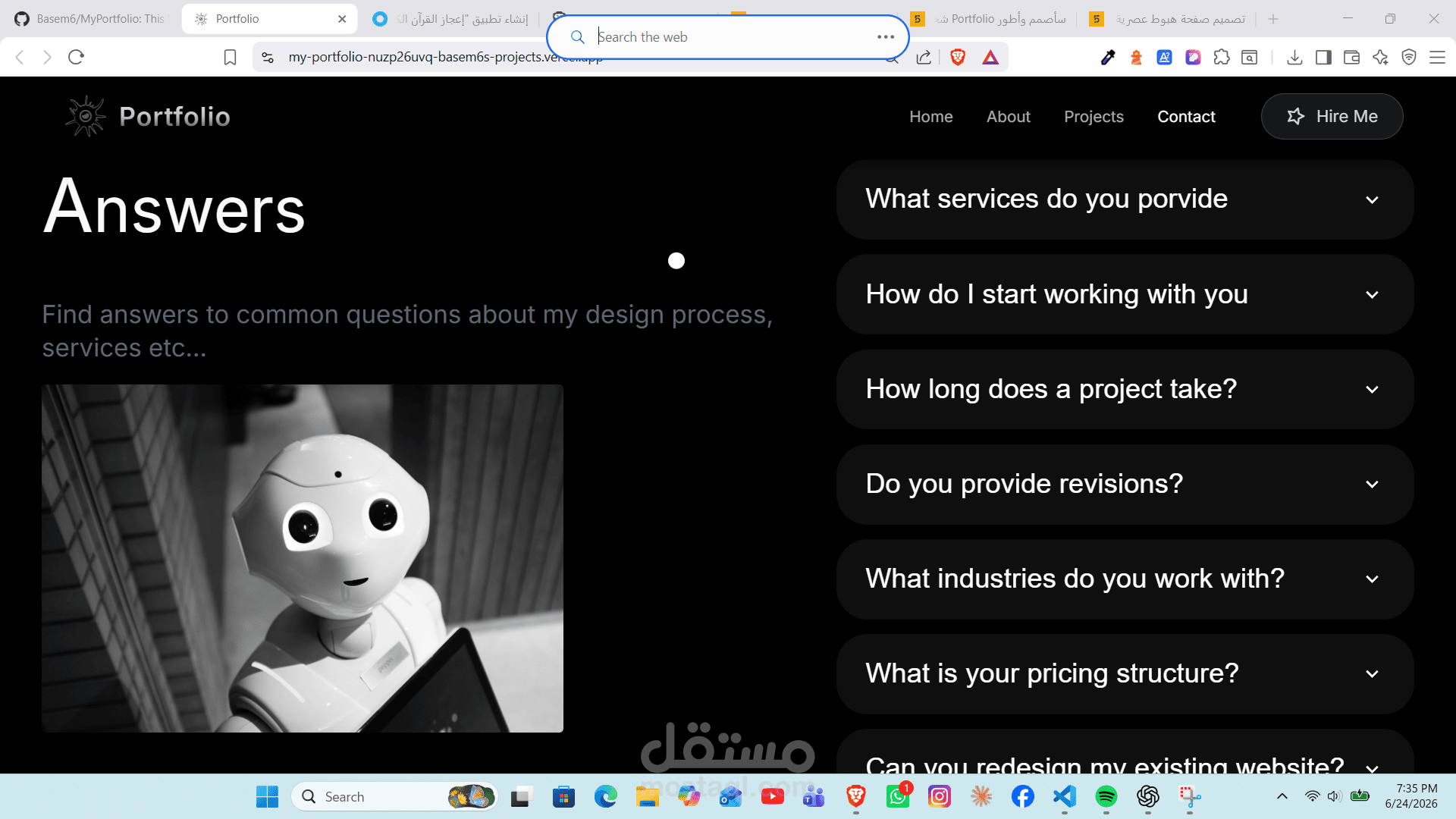Open Microsoft Store from the taskbar
Screen dimensions: 1456x819
[x=564, y=796]
